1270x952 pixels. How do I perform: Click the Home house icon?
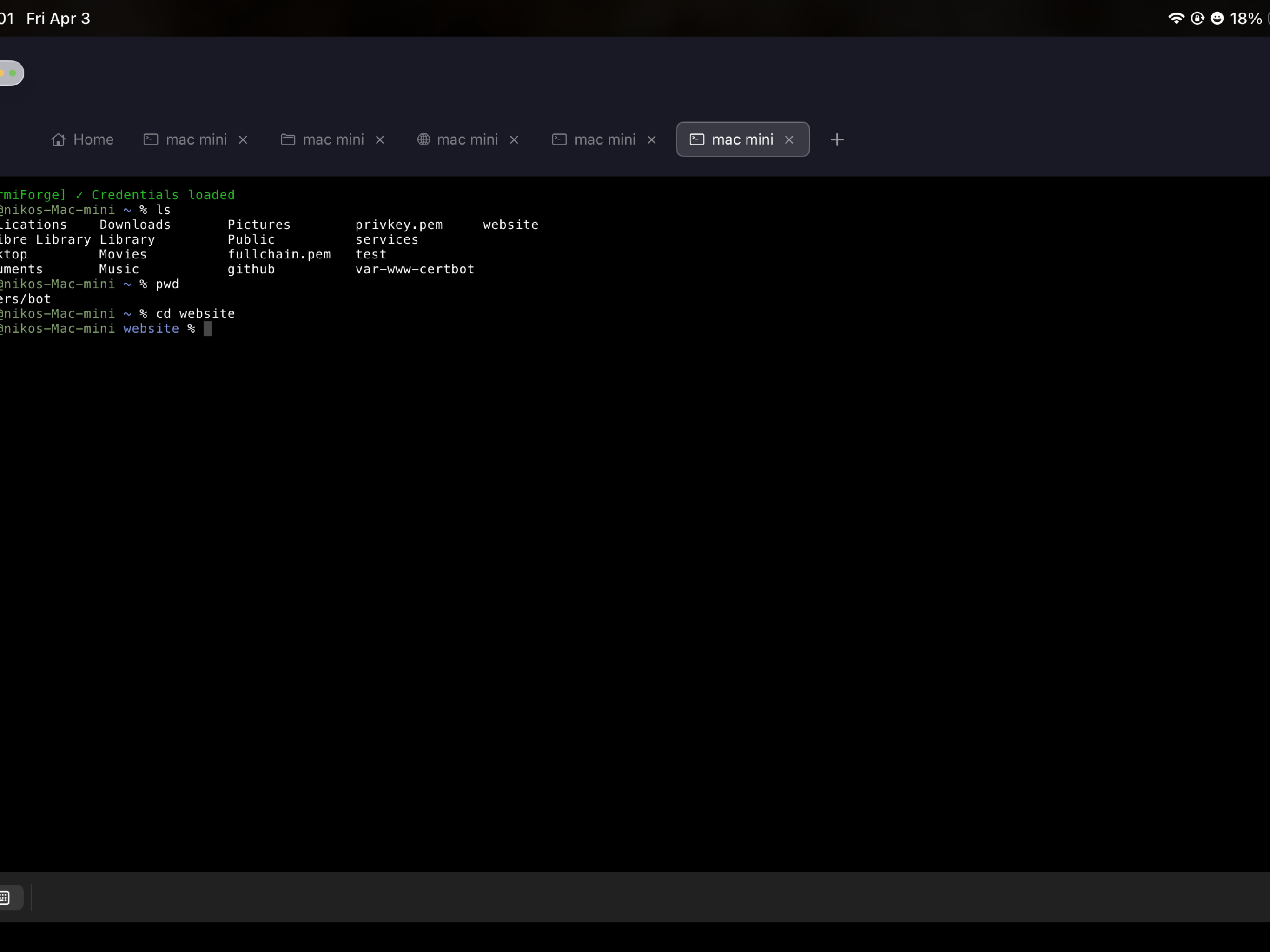point(58,139)
